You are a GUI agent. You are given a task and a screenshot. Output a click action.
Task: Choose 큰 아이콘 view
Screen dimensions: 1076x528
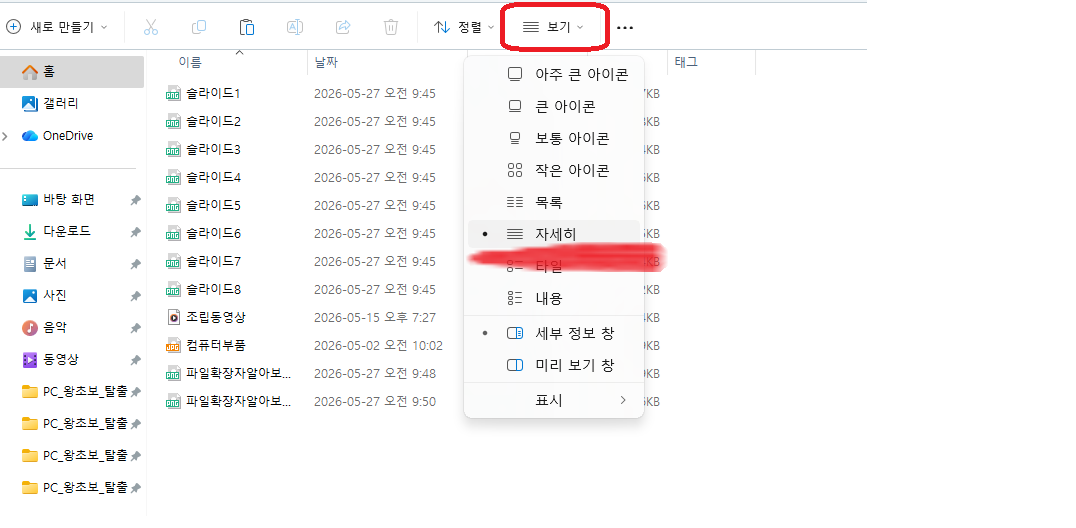(554, 106)
